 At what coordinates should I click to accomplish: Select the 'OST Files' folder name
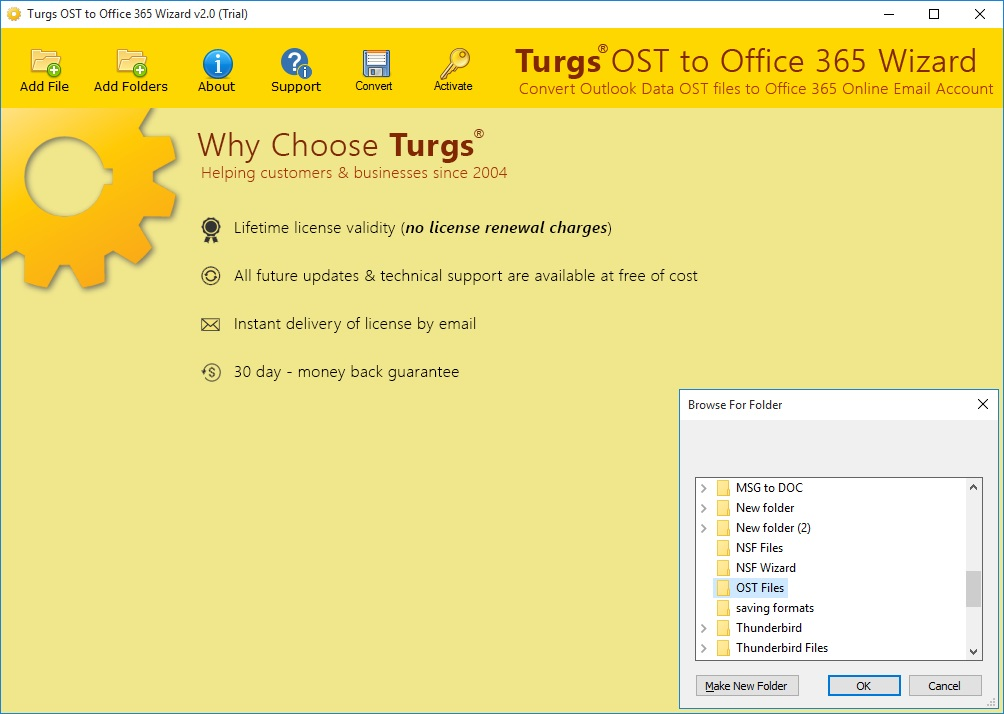[760, 588]
